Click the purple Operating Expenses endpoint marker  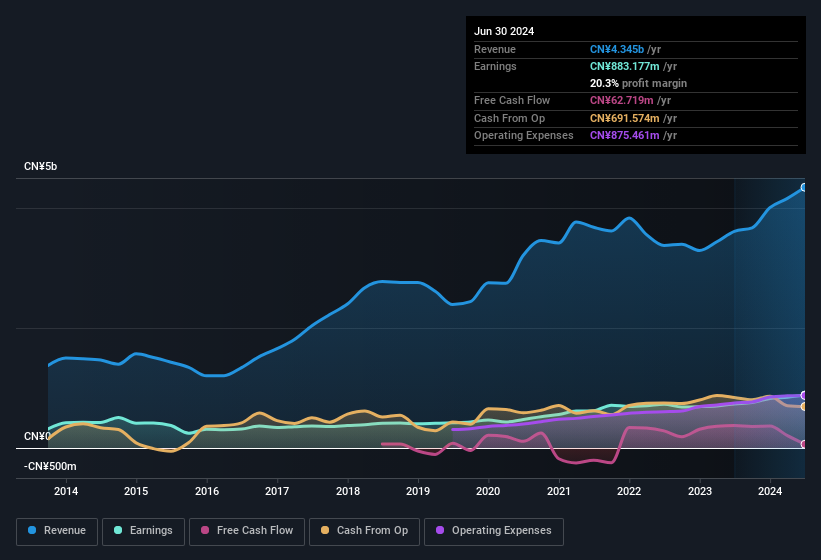pos(804,395)
